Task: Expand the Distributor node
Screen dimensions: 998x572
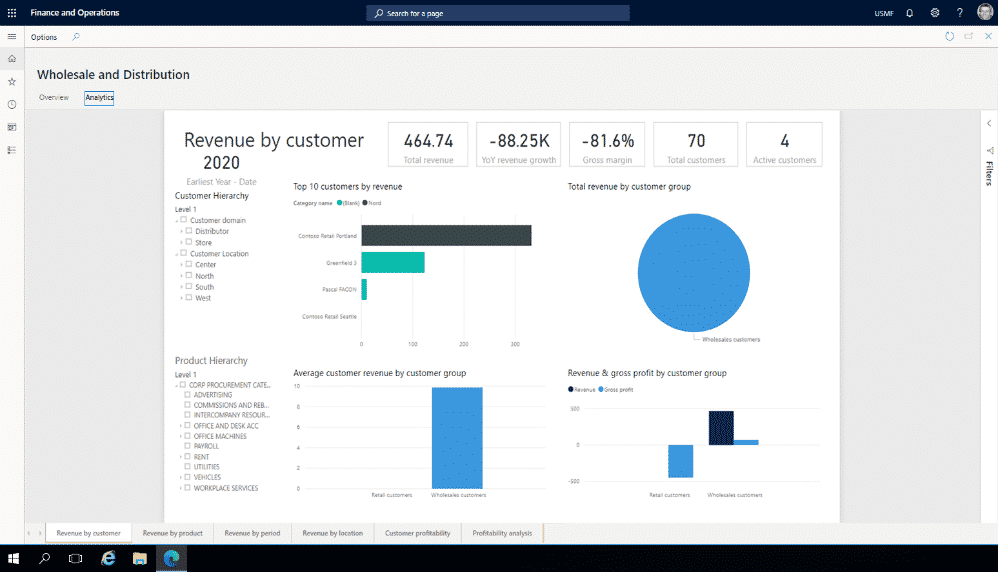Action: point(181,232)
